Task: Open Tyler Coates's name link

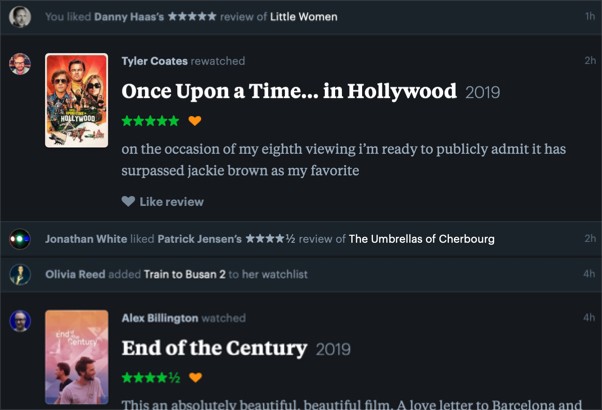Action: point(154,61)
